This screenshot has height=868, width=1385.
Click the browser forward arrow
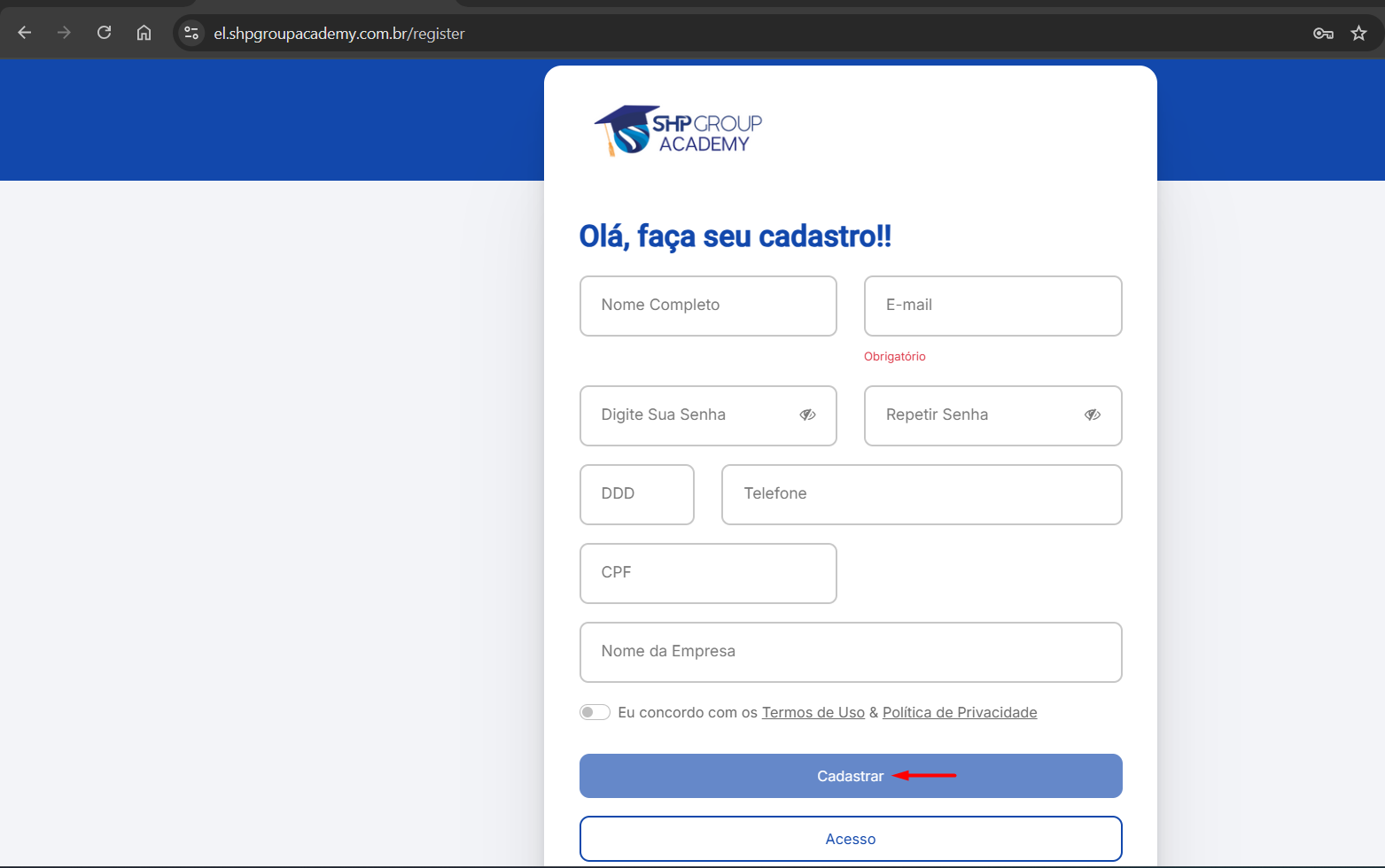[64, 33]
